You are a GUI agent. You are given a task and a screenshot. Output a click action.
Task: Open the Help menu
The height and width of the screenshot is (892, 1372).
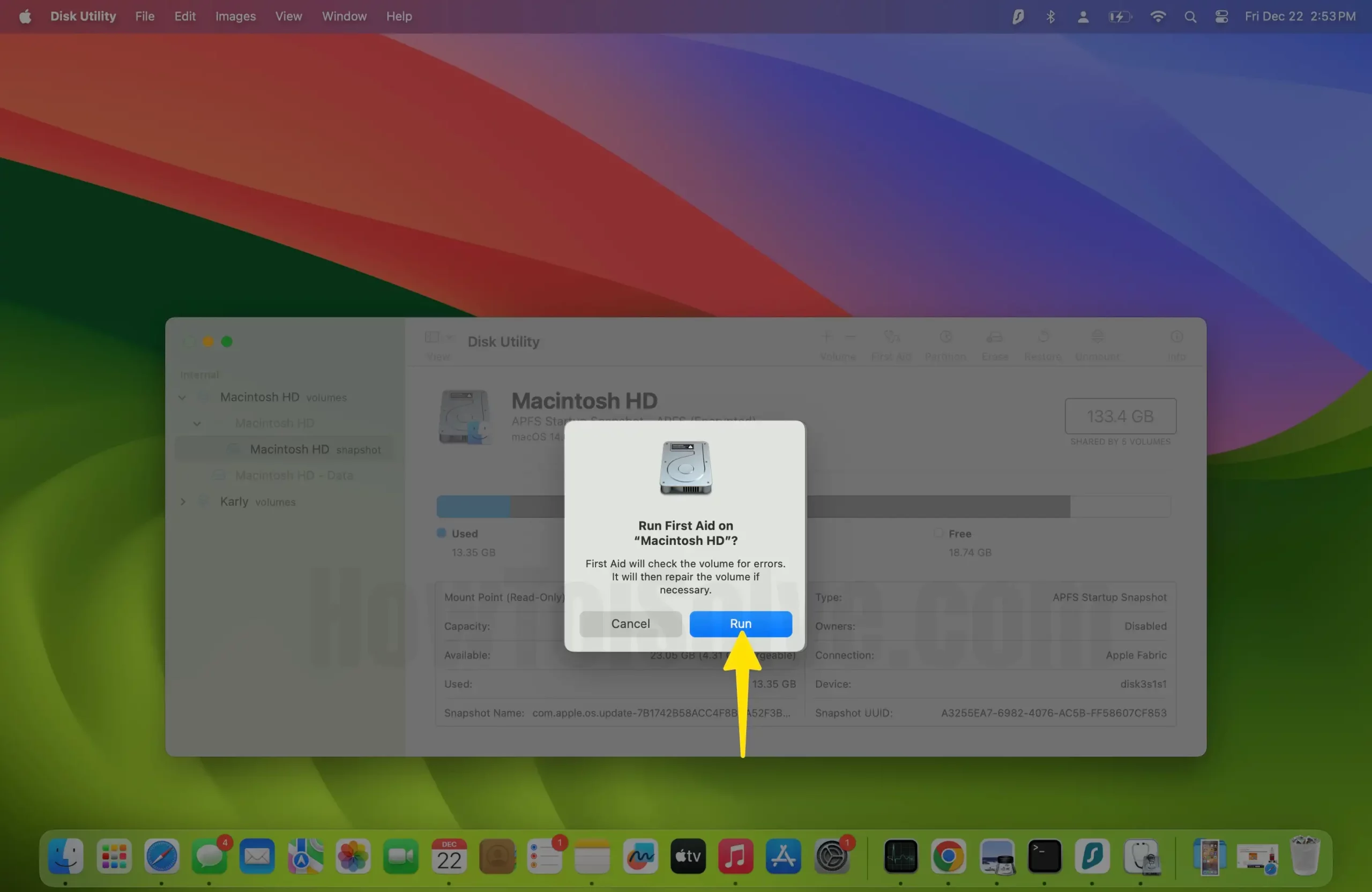click(399, 16)
